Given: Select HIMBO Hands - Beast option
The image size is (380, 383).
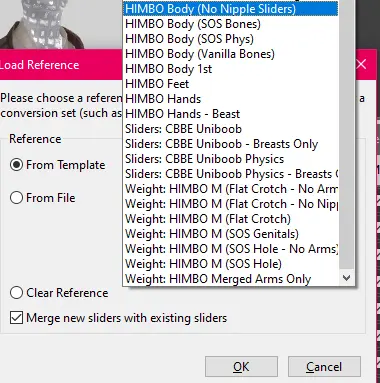Looking at the screenshot, I should (x=231, y=114).
